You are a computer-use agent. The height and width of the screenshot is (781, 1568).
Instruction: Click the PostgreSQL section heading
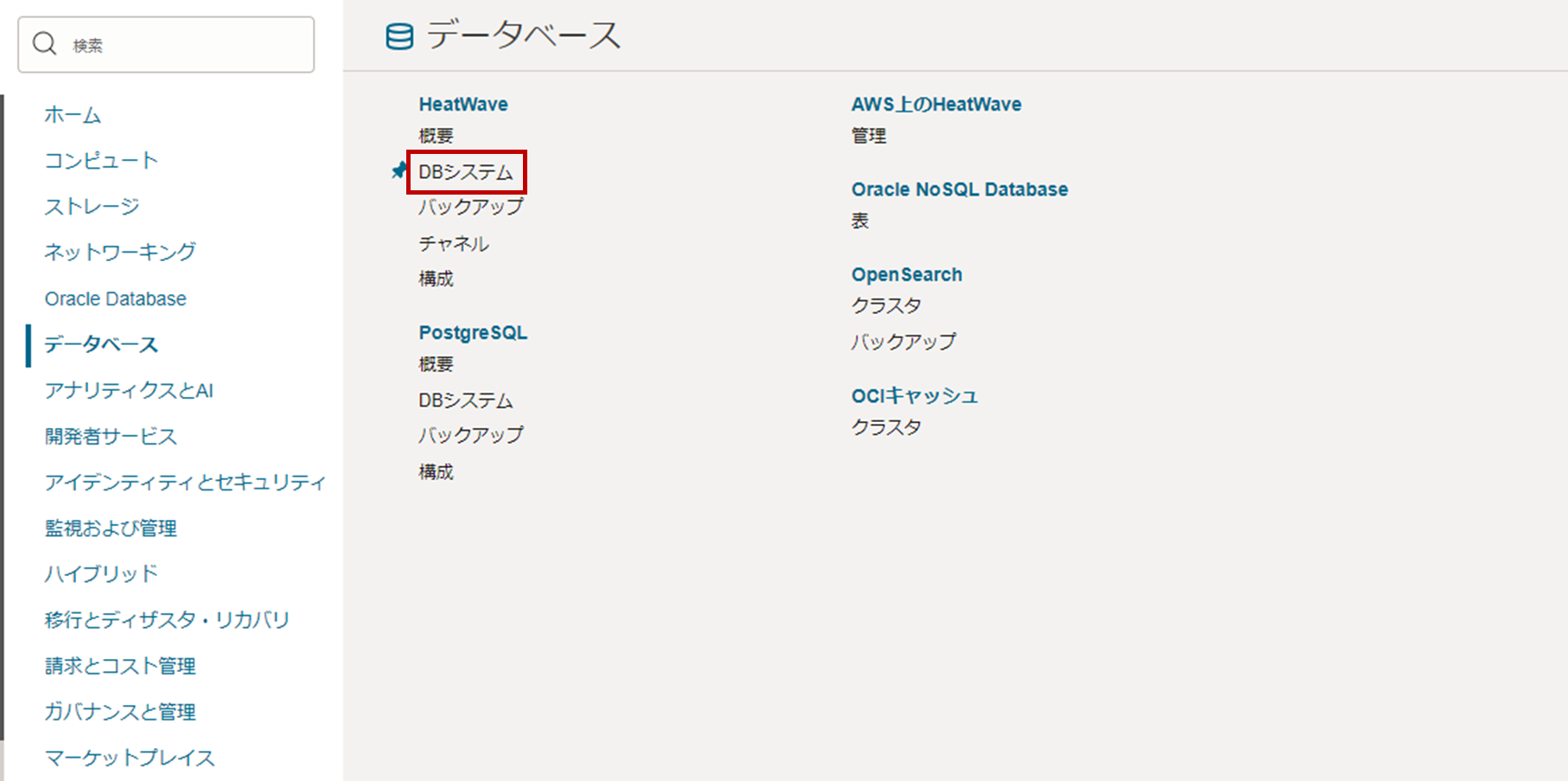click(x=473, y=332)
